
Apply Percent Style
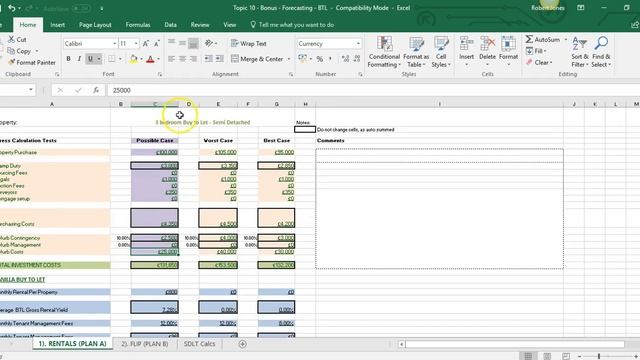coord(320,59)
